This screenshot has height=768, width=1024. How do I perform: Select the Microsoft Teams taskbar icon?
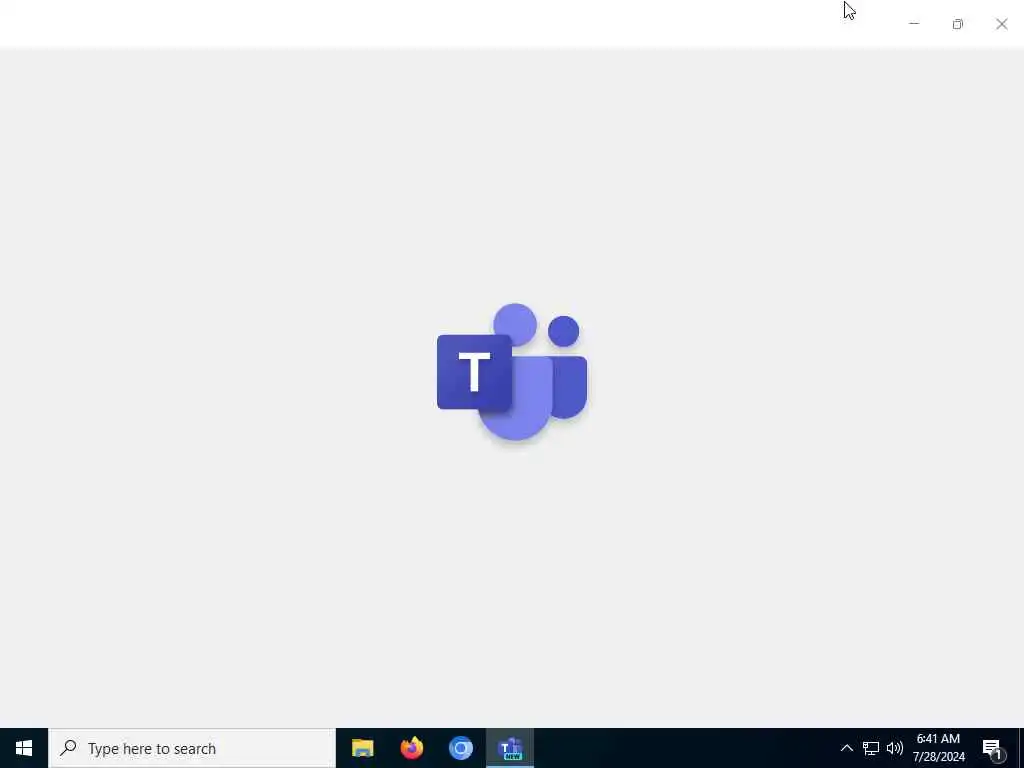pos(510,748)
